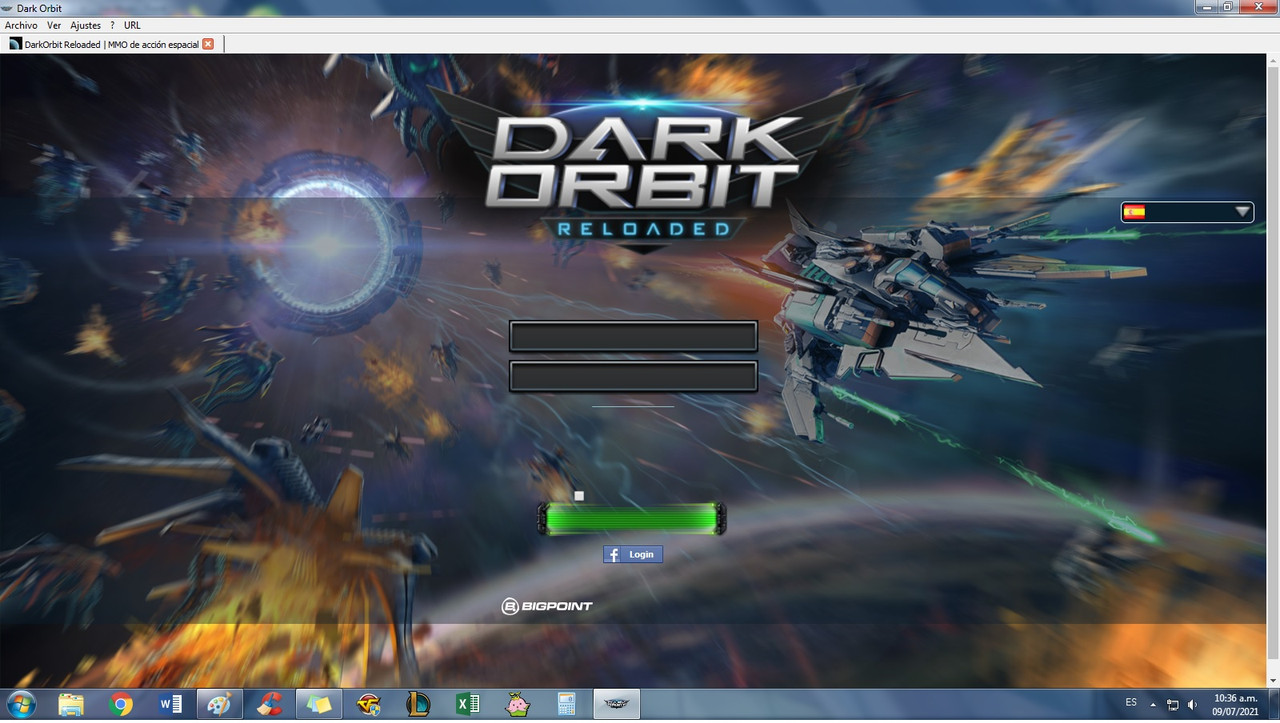Viewport: 1280px width, 723px height.
Task: Click the Bigpoint logo link
Action: (547, 606)
